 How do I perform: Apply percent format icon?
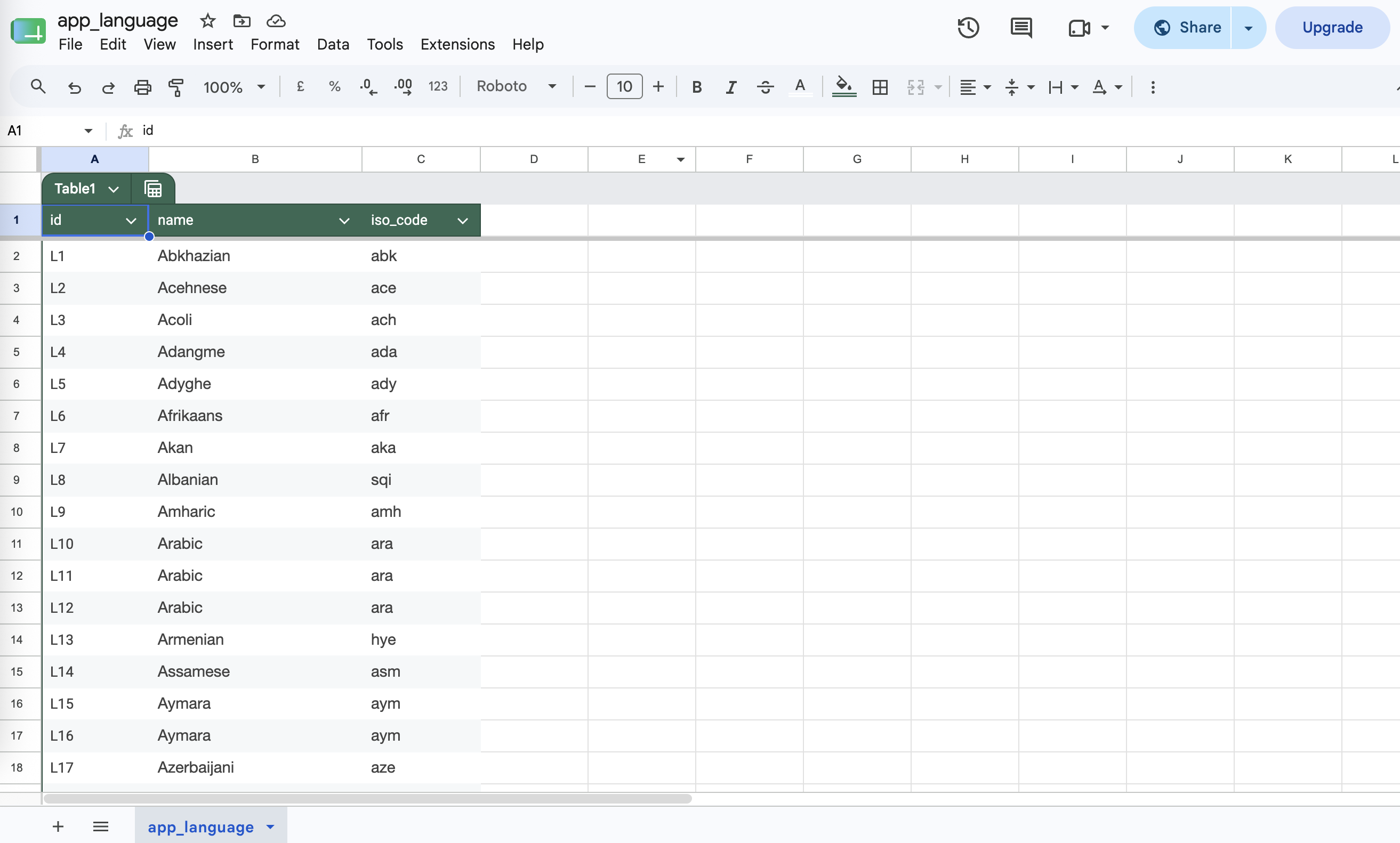point(335,87)
